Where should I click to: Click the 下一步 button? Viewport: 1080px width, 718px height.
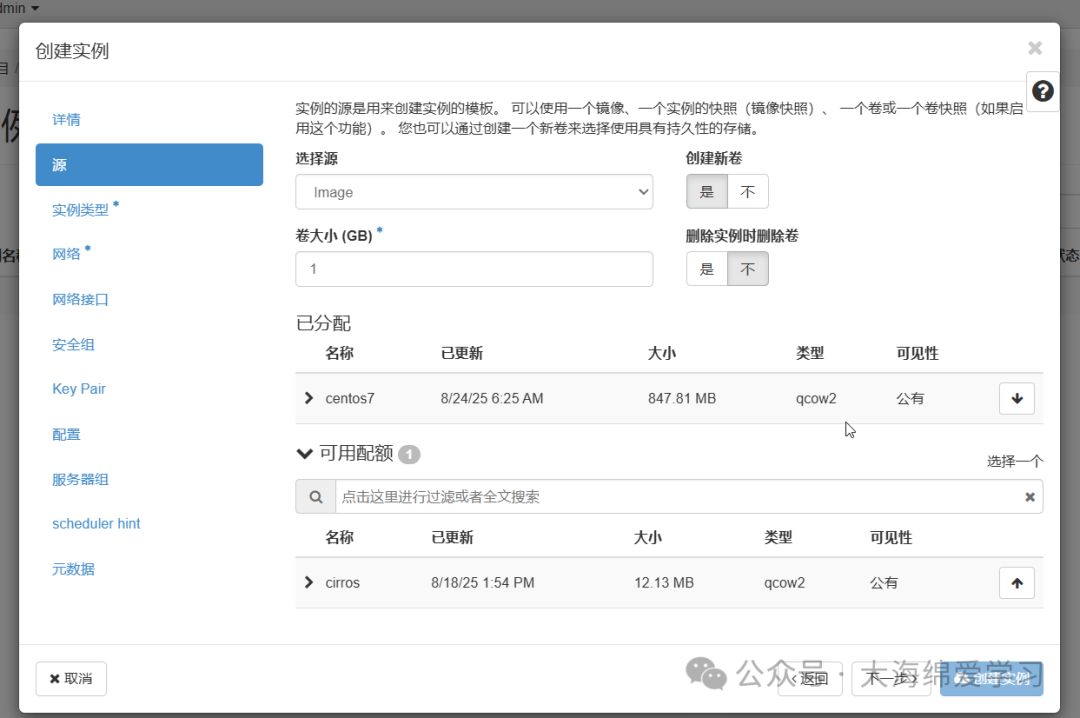point(890,678)
